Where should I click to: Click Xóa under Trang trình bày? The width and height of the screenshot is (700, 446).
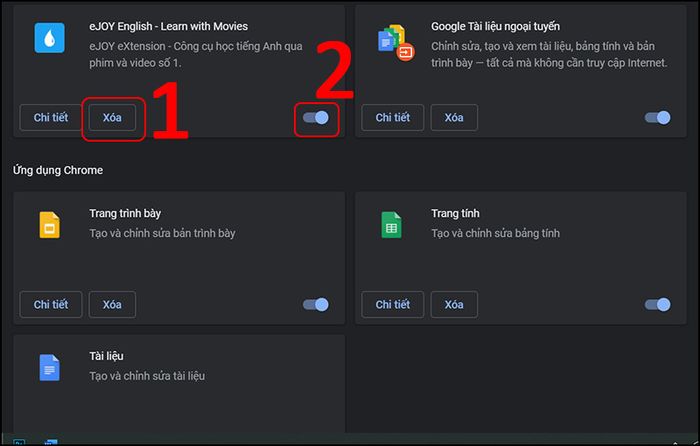pyautogui.click(x=112, y=304)
